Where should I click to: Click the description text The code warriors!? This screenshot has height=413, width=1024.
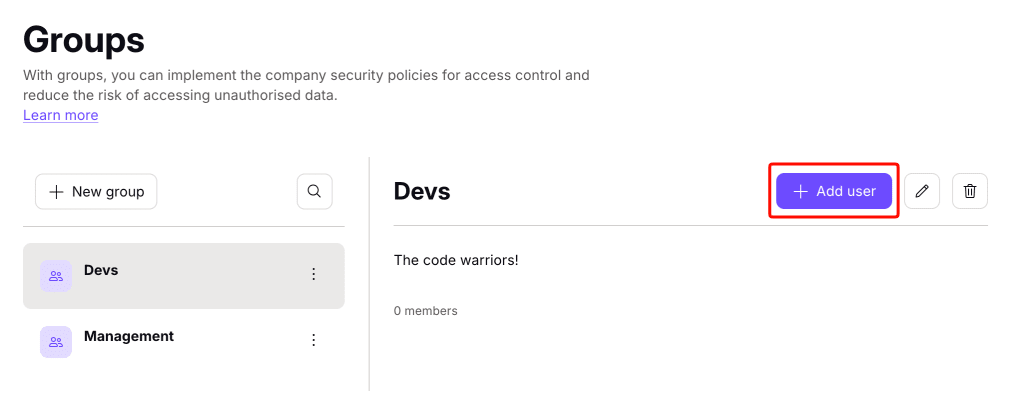(456, 260)
